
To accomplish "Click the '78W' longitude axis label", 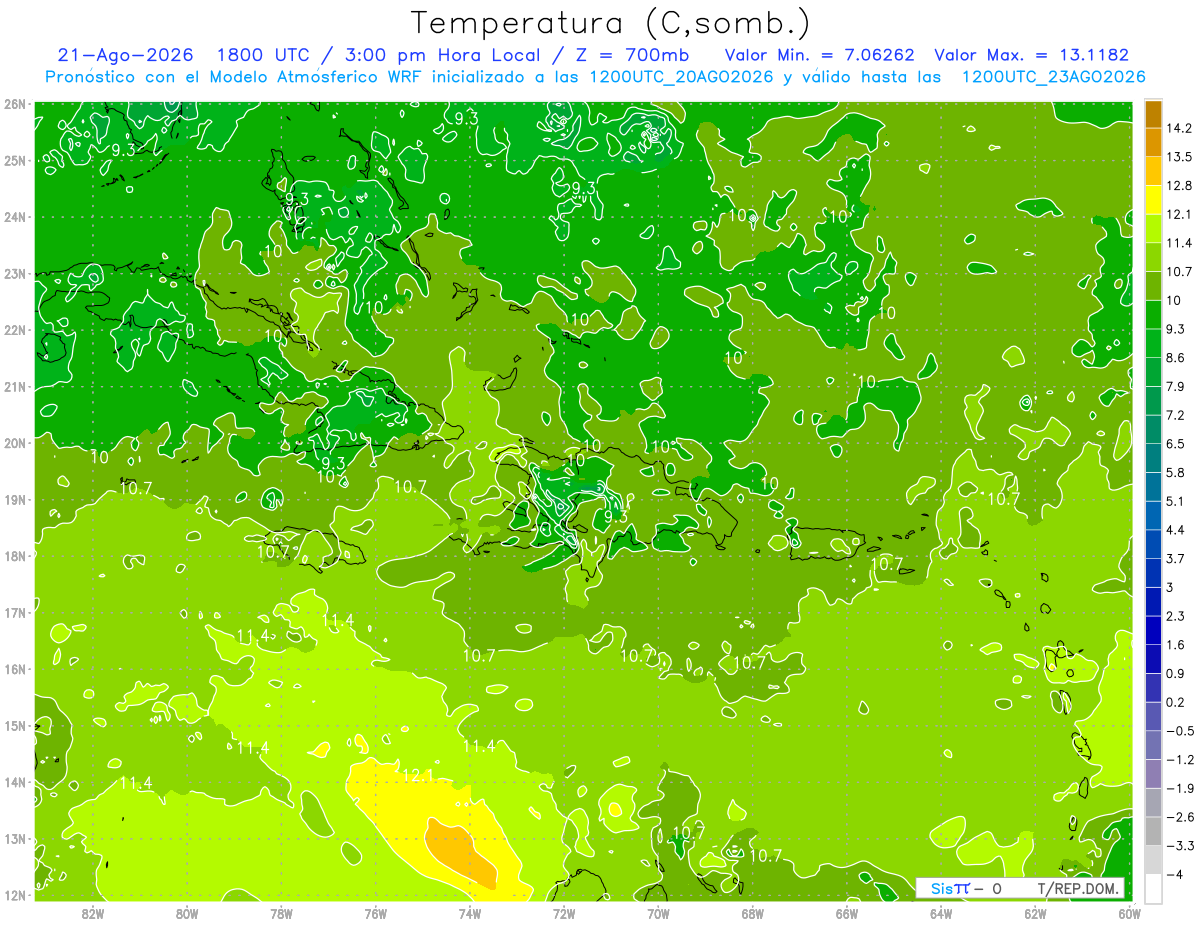I will click(x=281, y=913).
